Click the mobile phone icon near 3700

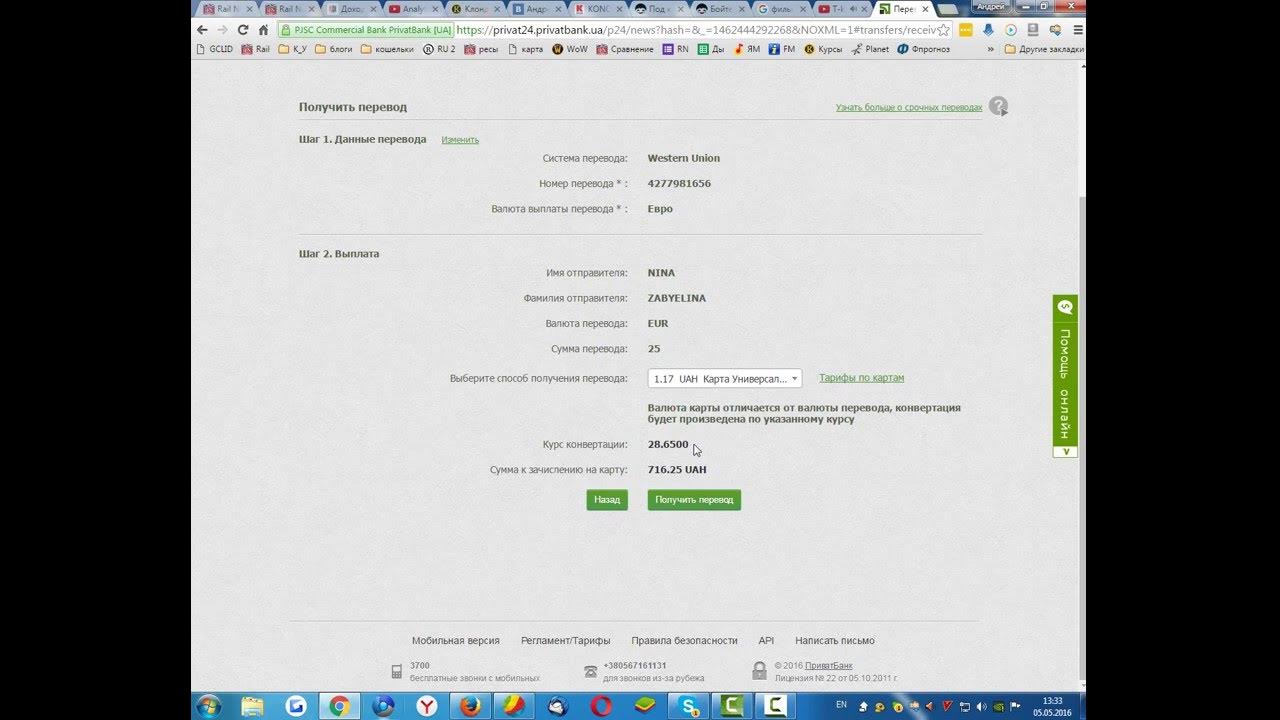(396, 670)
